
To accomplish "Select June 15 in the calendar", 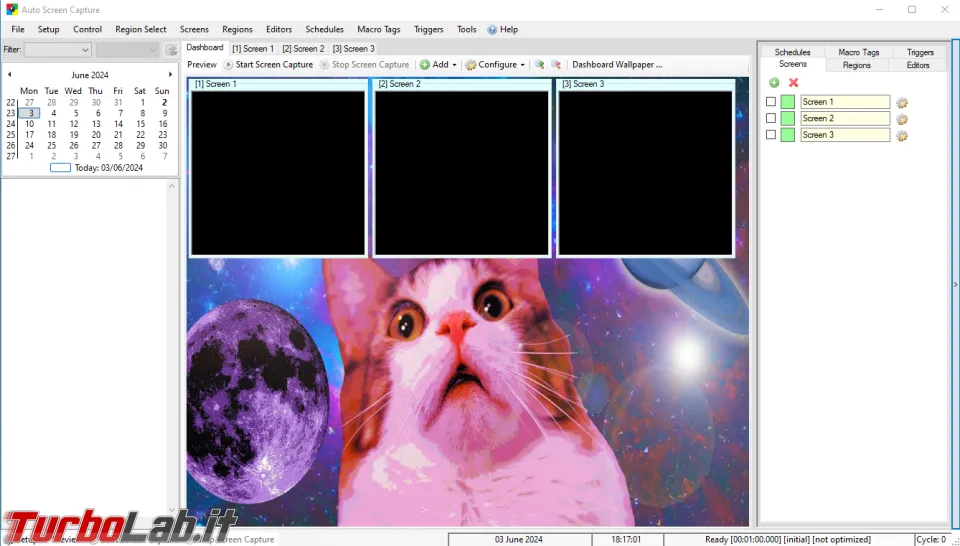I will pyautogui.click(x=140, y=124).
